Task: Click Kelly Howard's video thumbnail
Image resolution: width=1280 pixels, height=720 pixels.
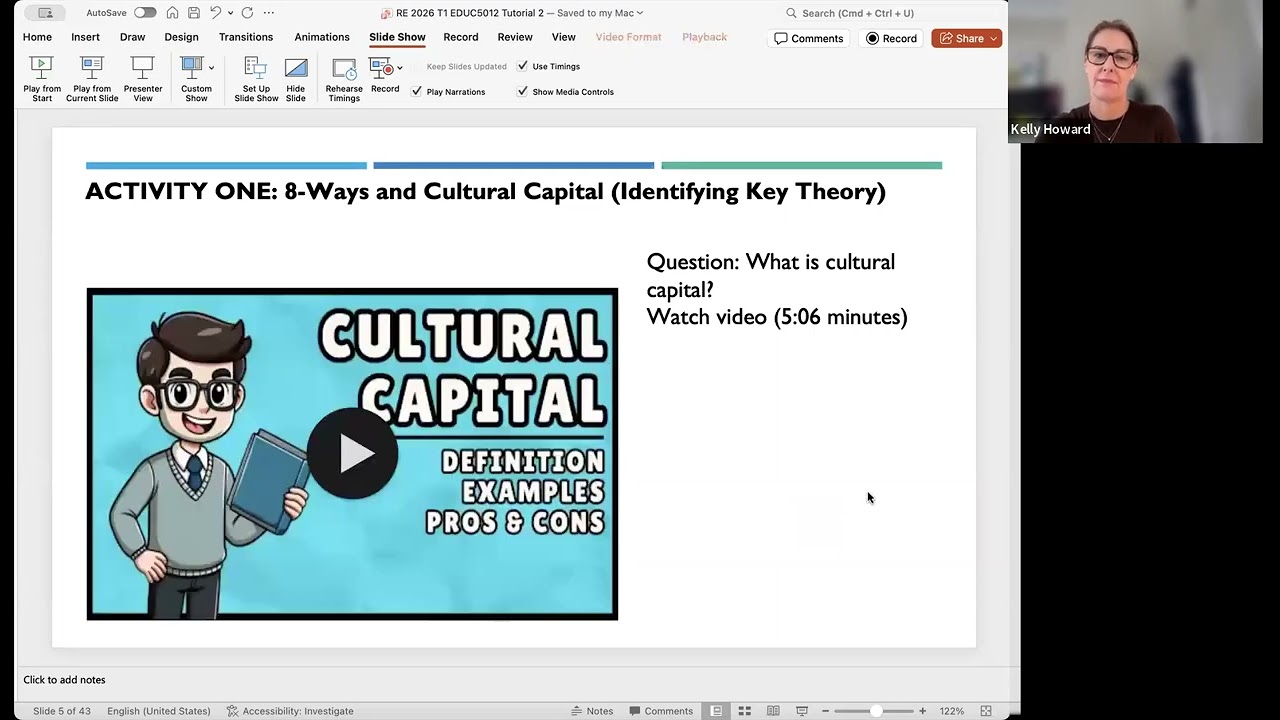Action: (1135, 71)
